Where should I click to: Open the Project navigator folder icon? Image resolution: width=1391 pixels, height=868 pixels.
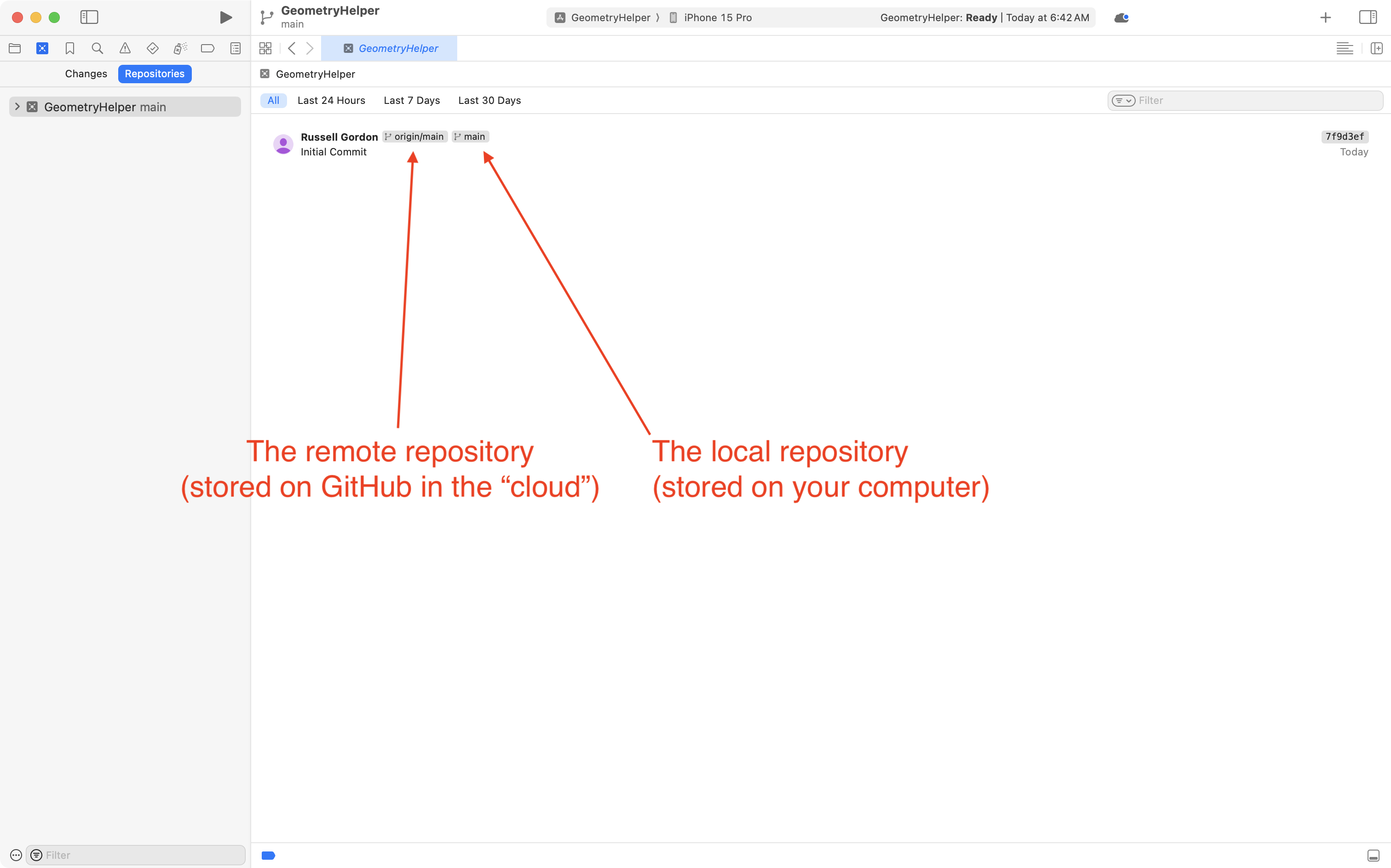(15, 48)
